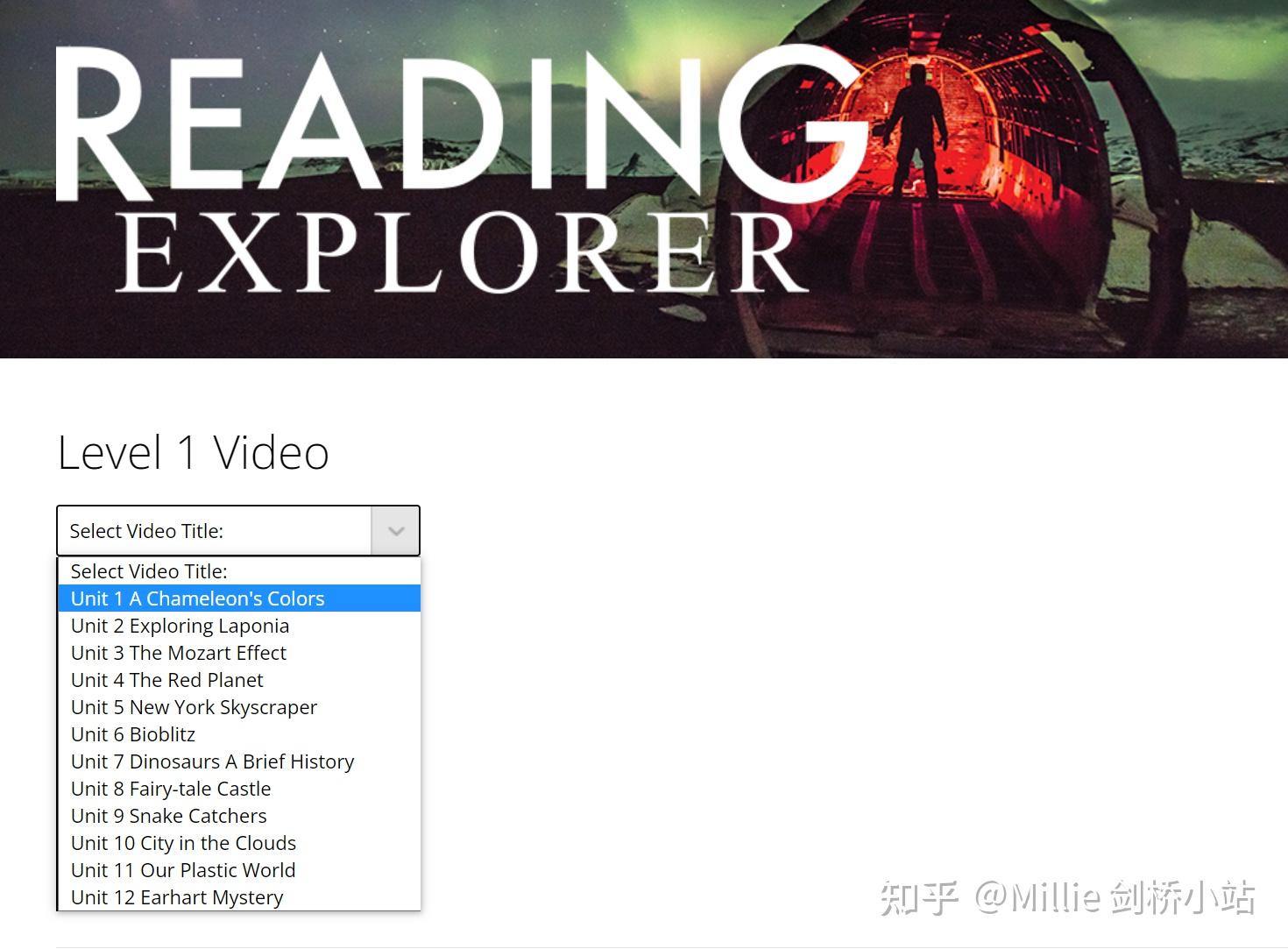1288x949 pixels.
Task: Select Unit 6 Bioblitz
Action: [132, 734]
